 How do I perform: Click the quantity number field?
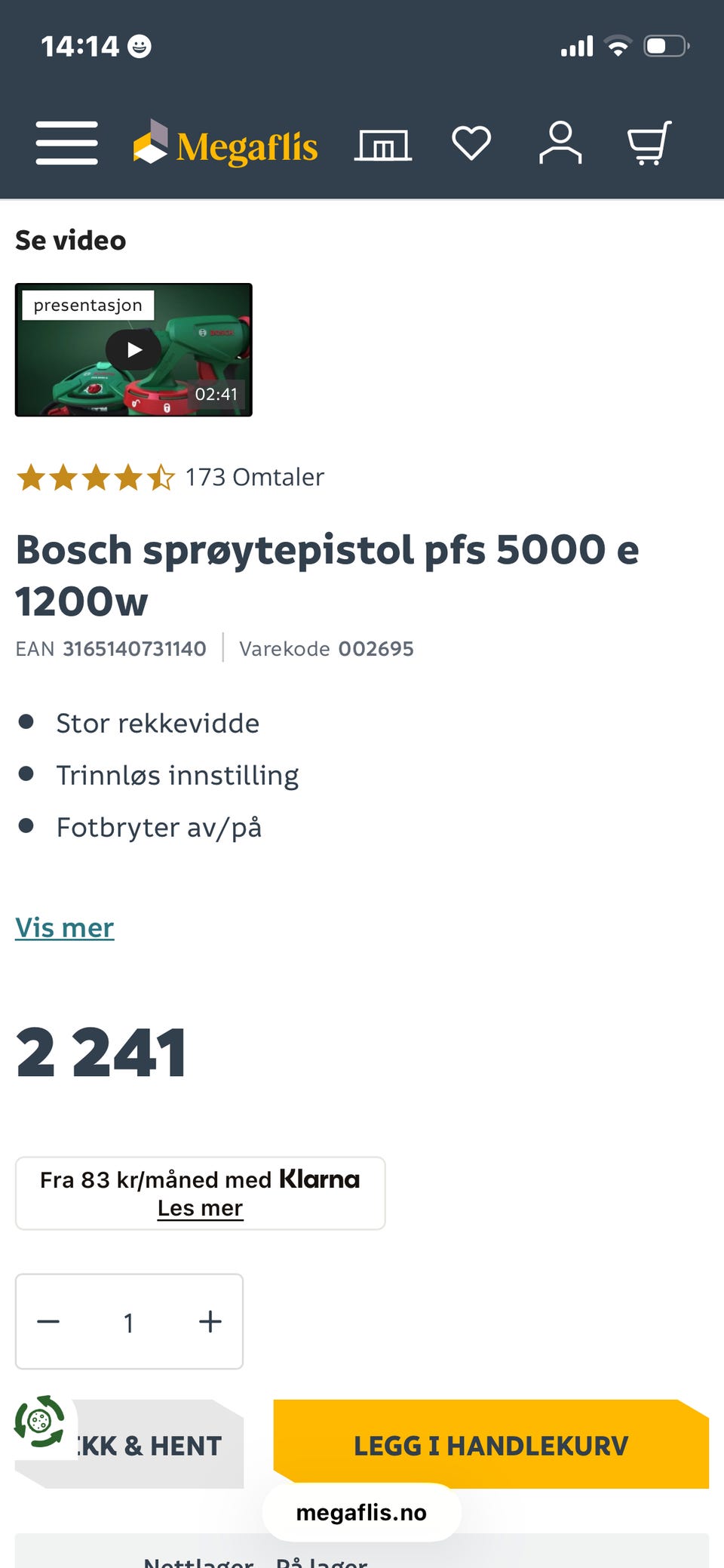pyautogui.click(x=129, y=1322)
